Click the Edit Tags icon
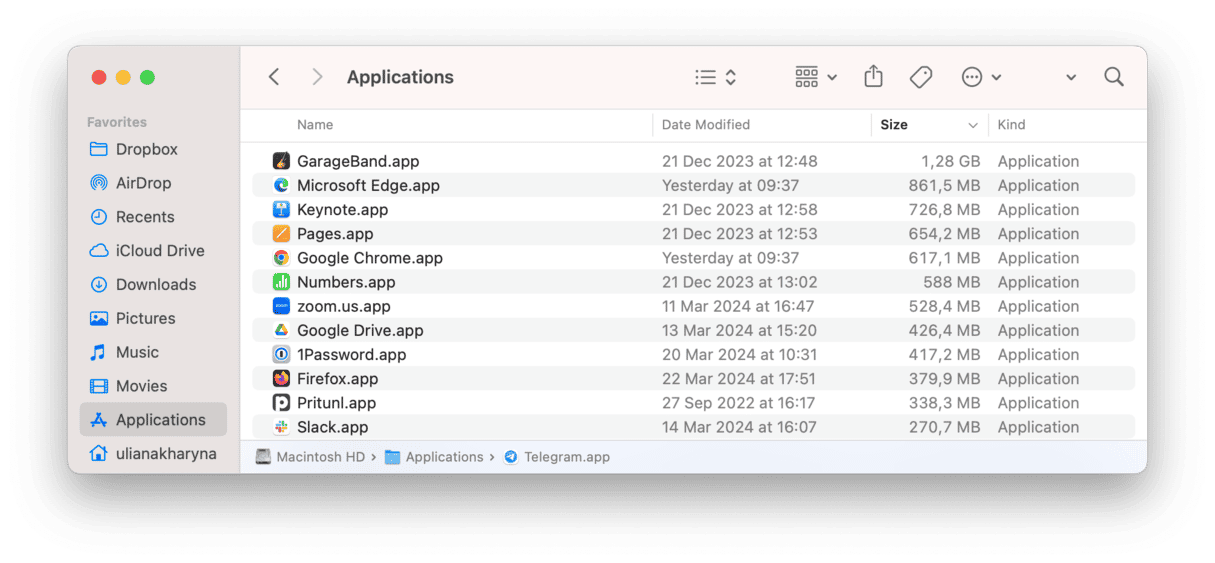The image size is (1215, 563). point(921,77)
